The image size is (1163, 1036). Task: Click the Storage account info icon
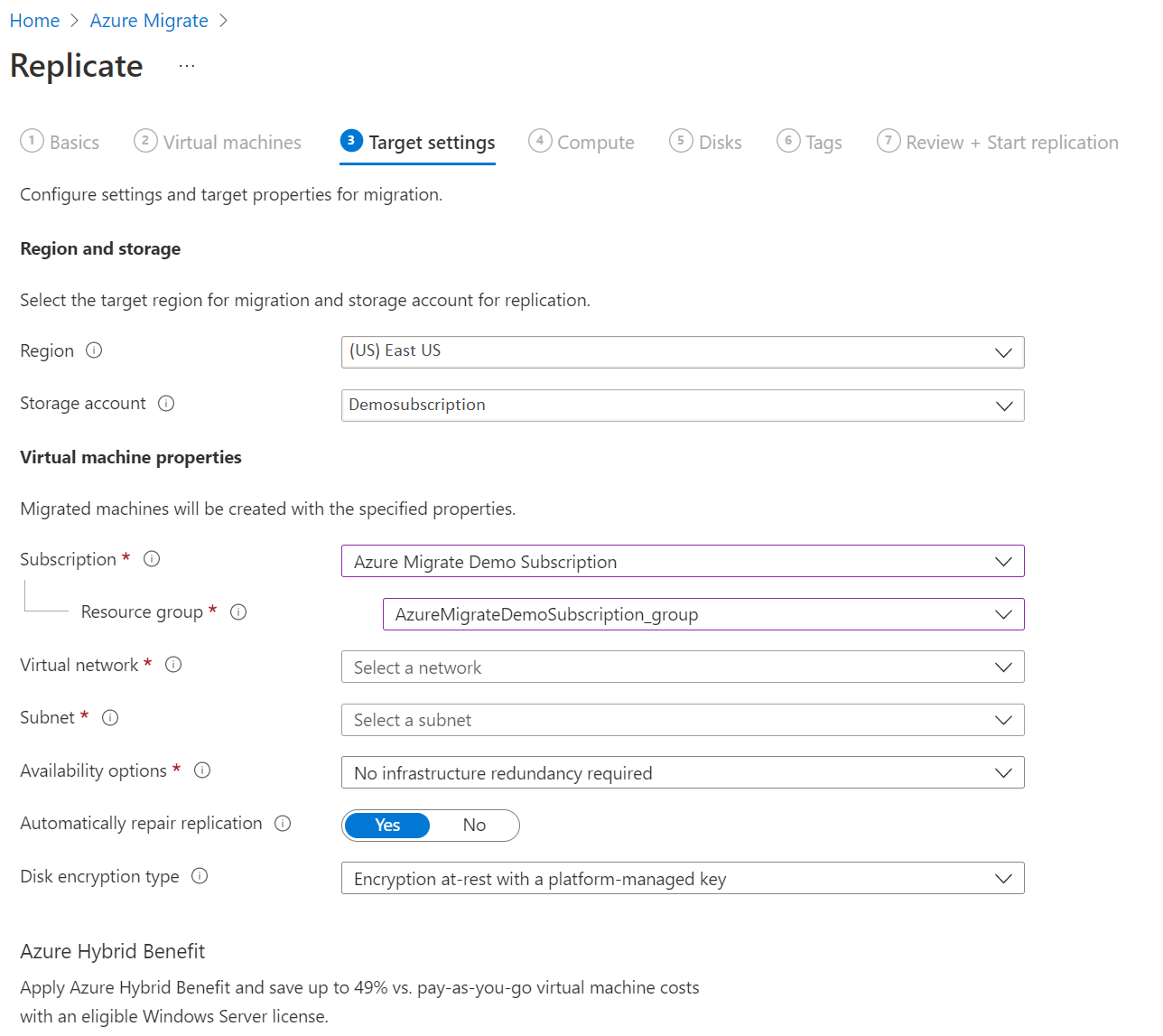tap(166, 404)
